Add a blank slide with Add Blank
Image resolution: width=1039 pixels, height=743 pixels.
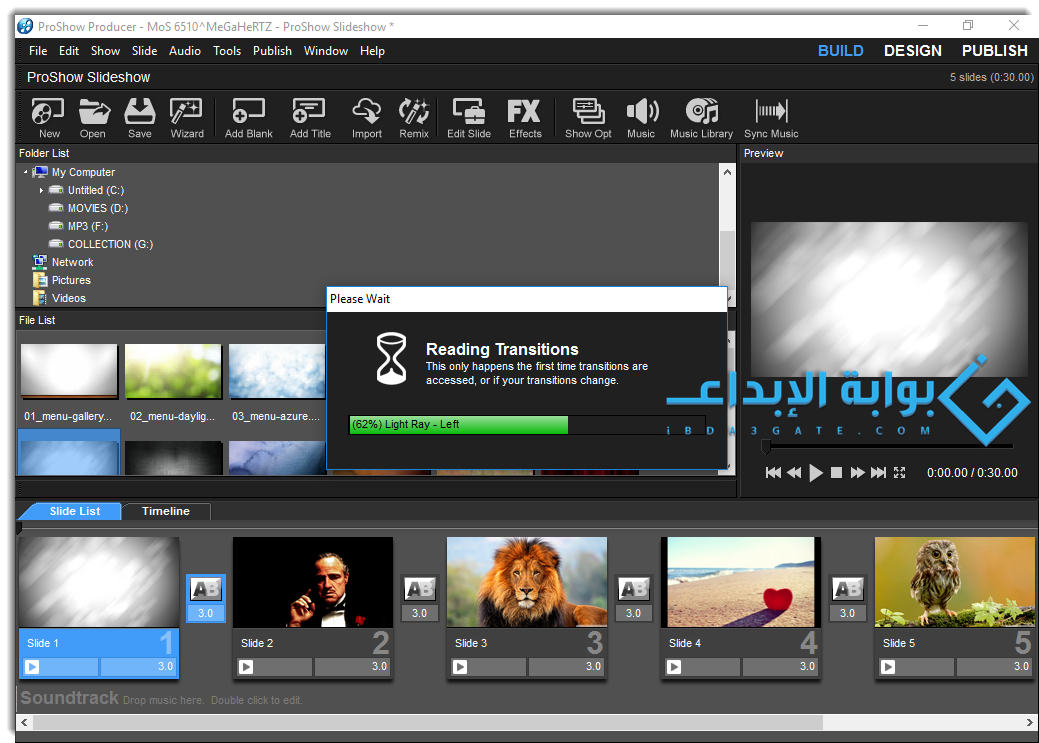[x=248, y=118]
